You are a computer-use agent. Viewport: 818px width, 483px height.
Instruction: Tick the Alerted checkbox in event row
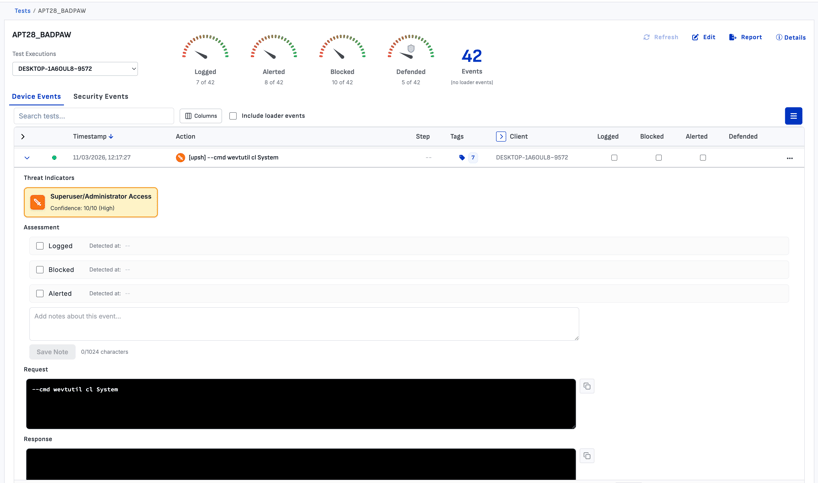pos(702,158)
